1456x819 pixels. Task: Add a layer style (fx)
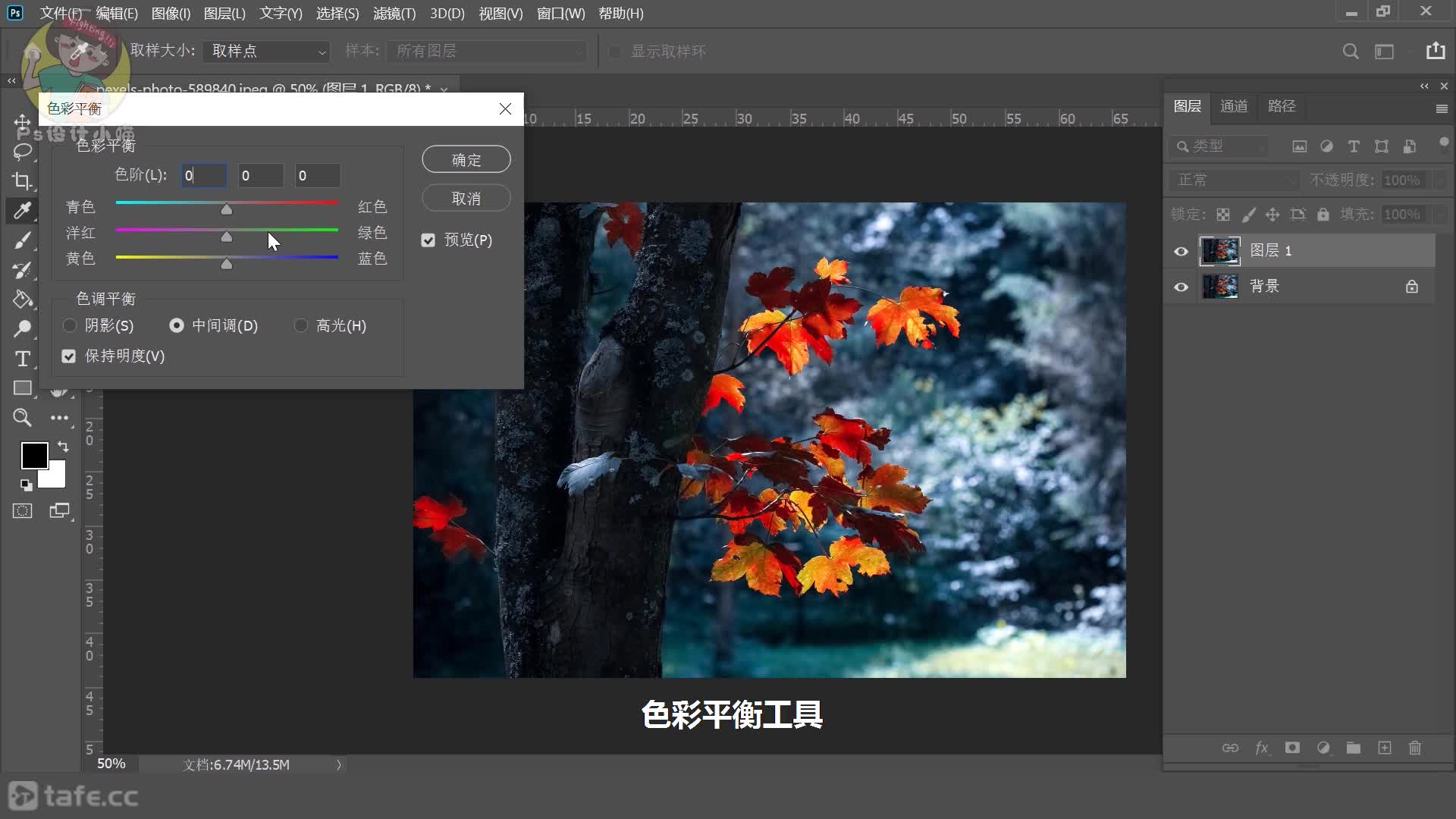[x=1262, y=748]
